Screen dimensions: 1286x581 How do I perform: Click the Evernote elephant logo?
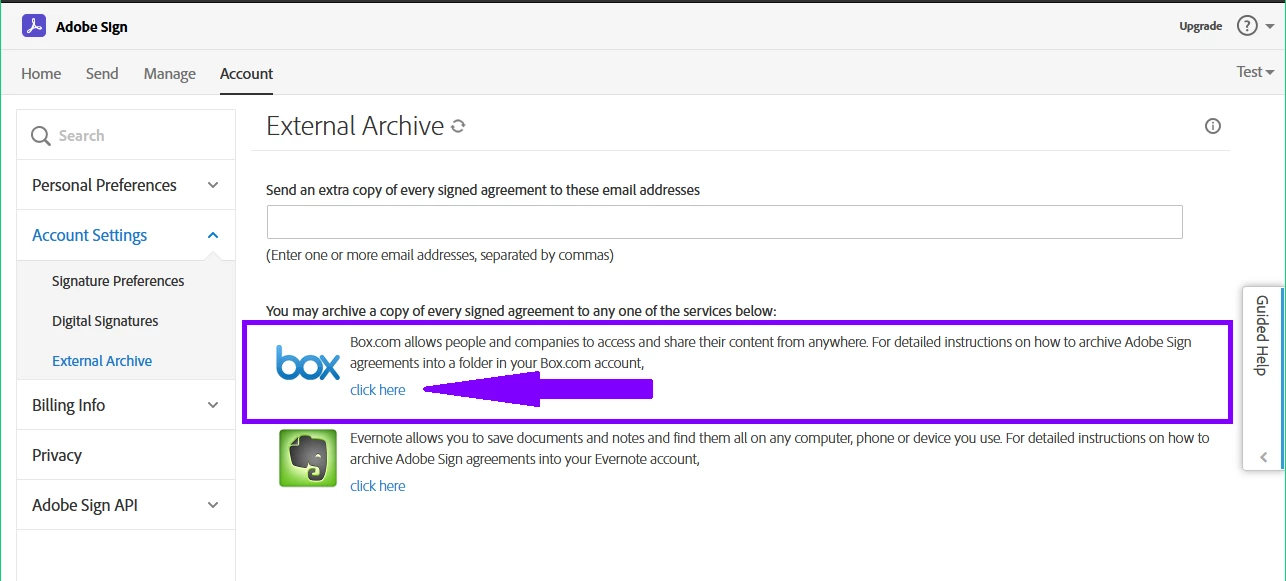[x=308, y=458]
